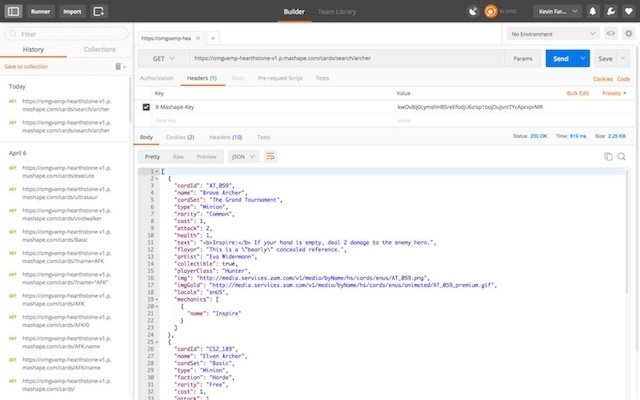Open the wrench settings menu

(x=611, y=11)
